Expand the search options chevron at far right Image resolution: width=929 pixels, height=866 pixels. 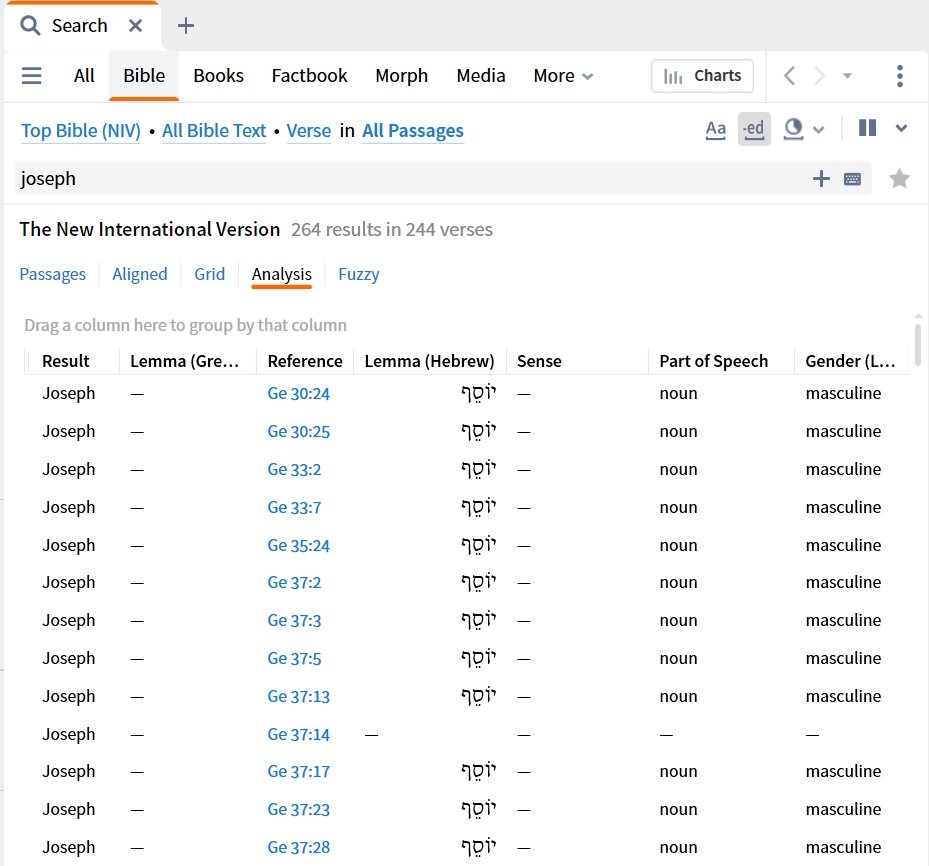click(901, 129)
